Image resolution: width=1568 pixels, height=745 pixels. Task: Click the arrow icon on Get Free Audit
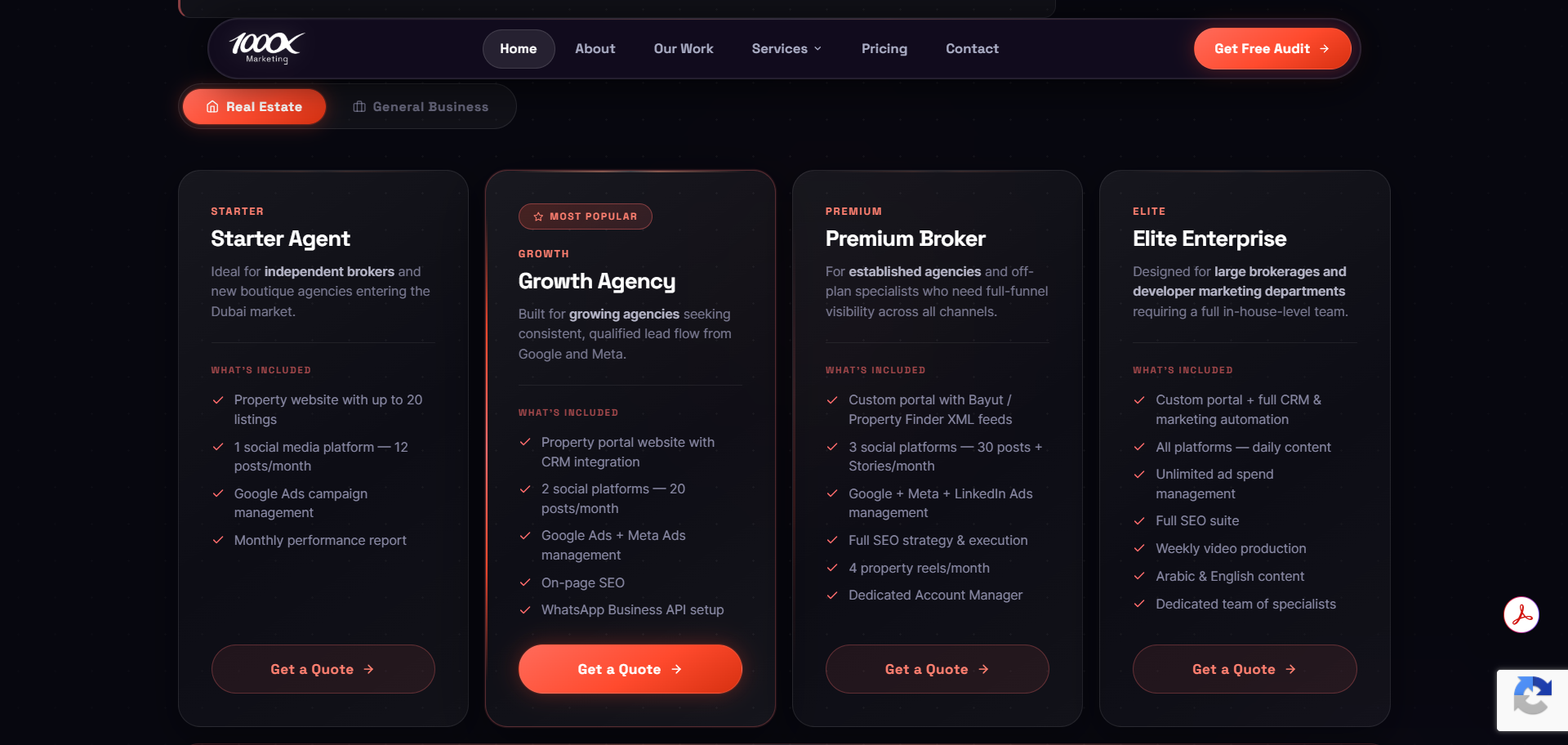(x=1325, y=49)
